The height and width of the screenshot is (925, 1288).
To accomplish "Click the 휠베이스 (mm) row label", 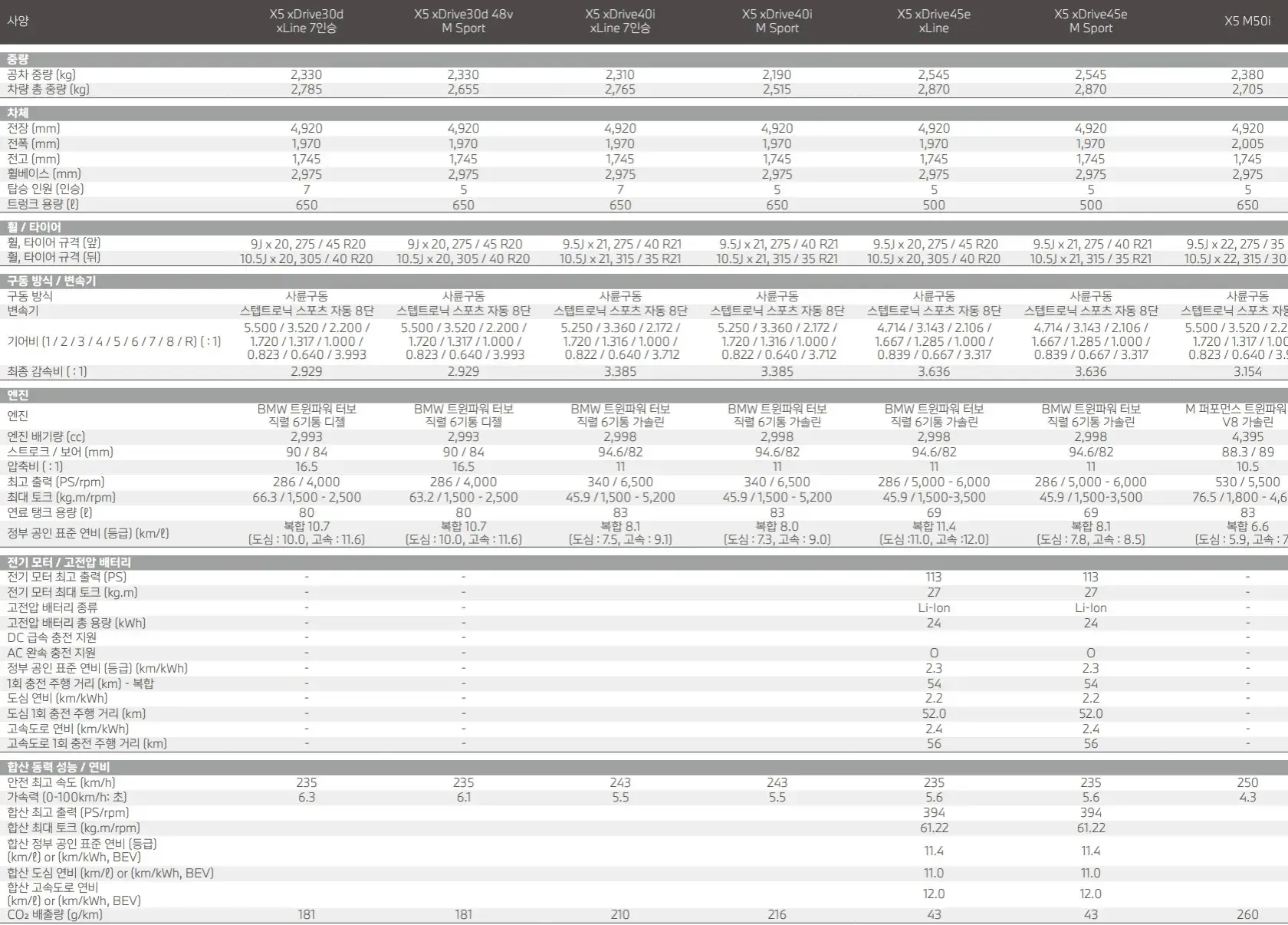I will [44, 174].
